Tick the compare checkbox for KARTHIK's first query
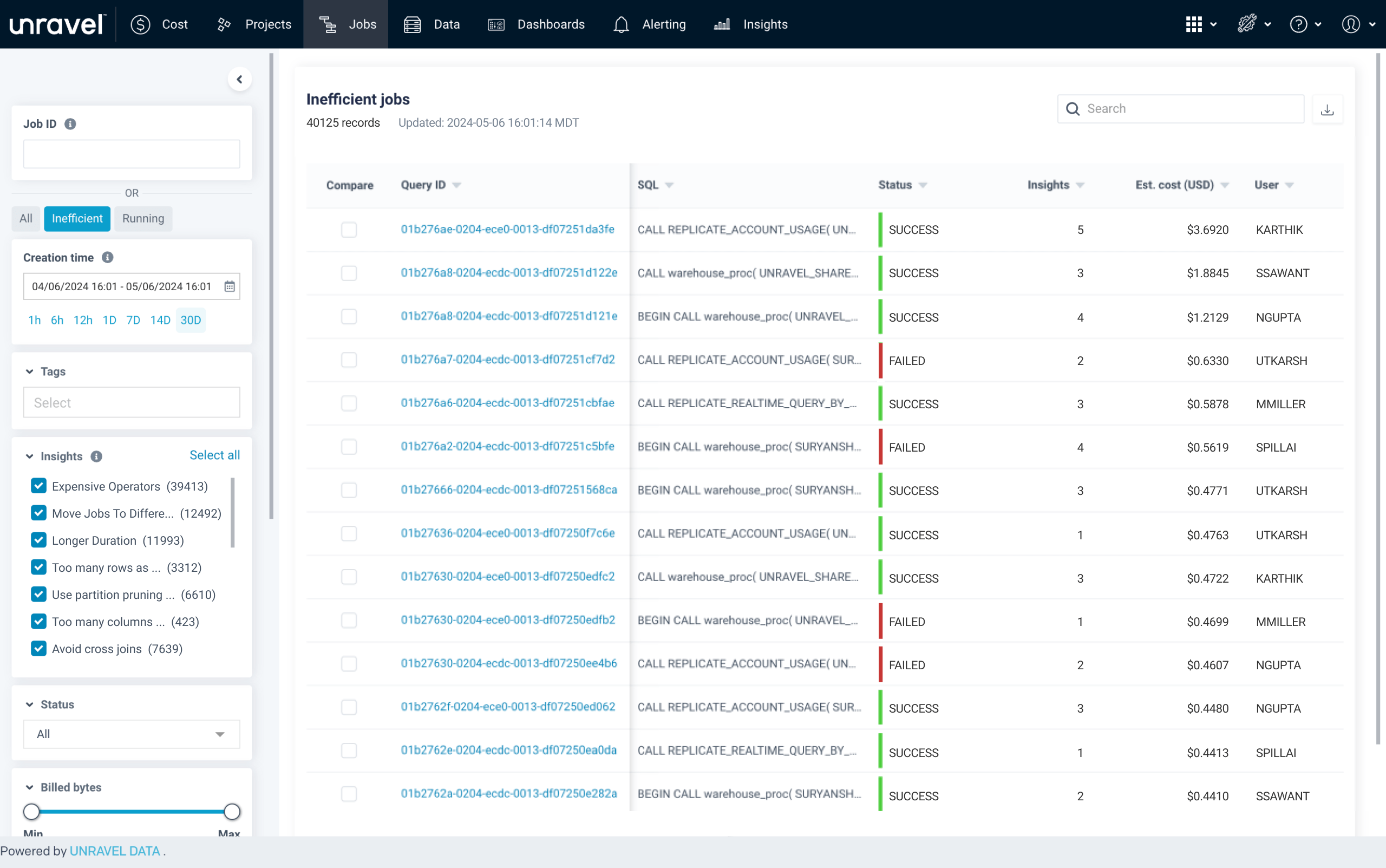This screenshot has height=868, width=1386. click(349, 230)
